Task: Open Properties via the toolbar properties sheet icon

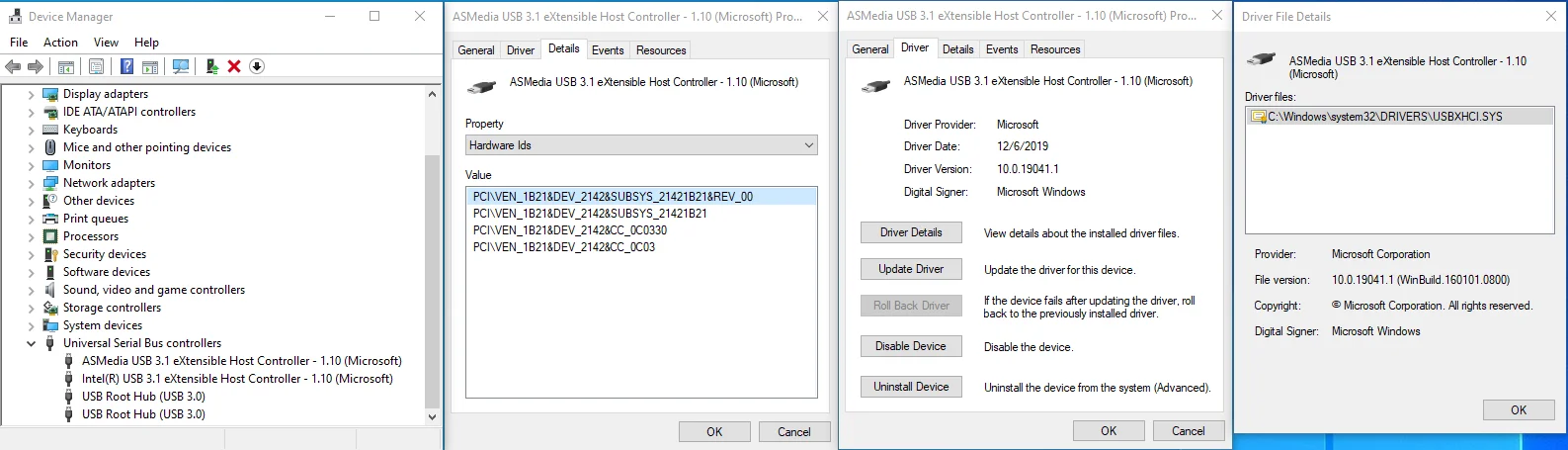Action: tap(96, 66)
